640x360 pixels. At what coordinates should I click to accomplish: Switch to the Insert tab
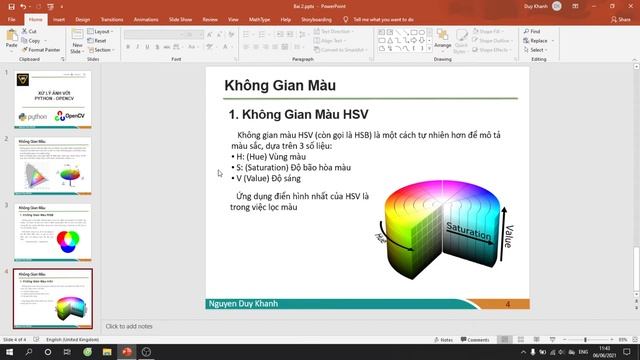point(59,20)
